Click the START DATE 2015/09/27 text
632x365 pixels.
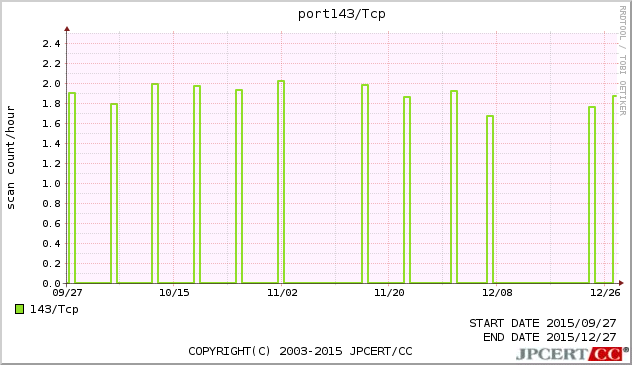pyautogui.click(x=543, y=323)
